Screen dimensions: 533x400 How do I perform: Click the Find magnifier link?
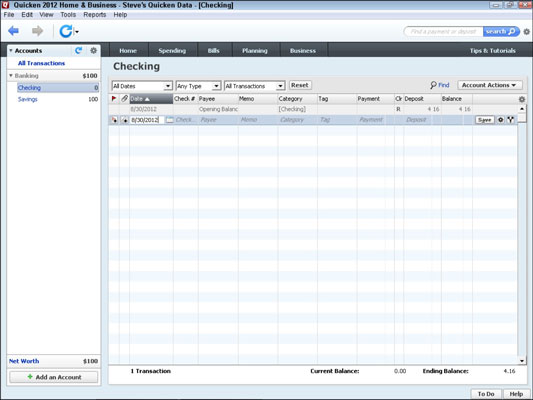tap(440, 85)
